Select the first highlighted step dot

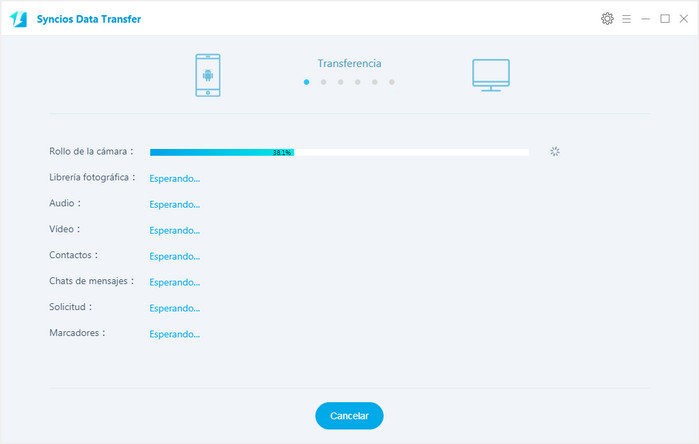306,82
